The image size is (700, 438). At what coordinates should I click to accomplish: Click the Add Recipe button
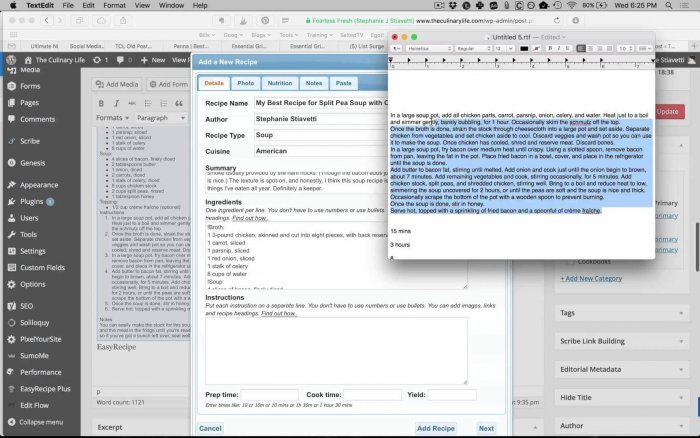[x=436, y=428]
